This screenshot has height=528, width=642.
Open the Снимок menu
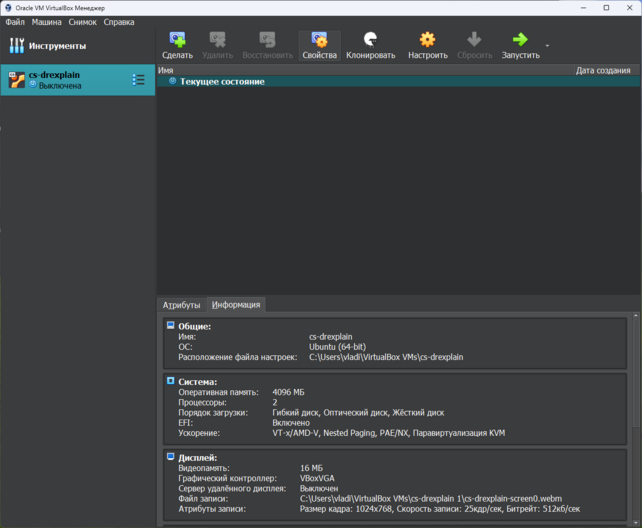click(x=82, y=22)
